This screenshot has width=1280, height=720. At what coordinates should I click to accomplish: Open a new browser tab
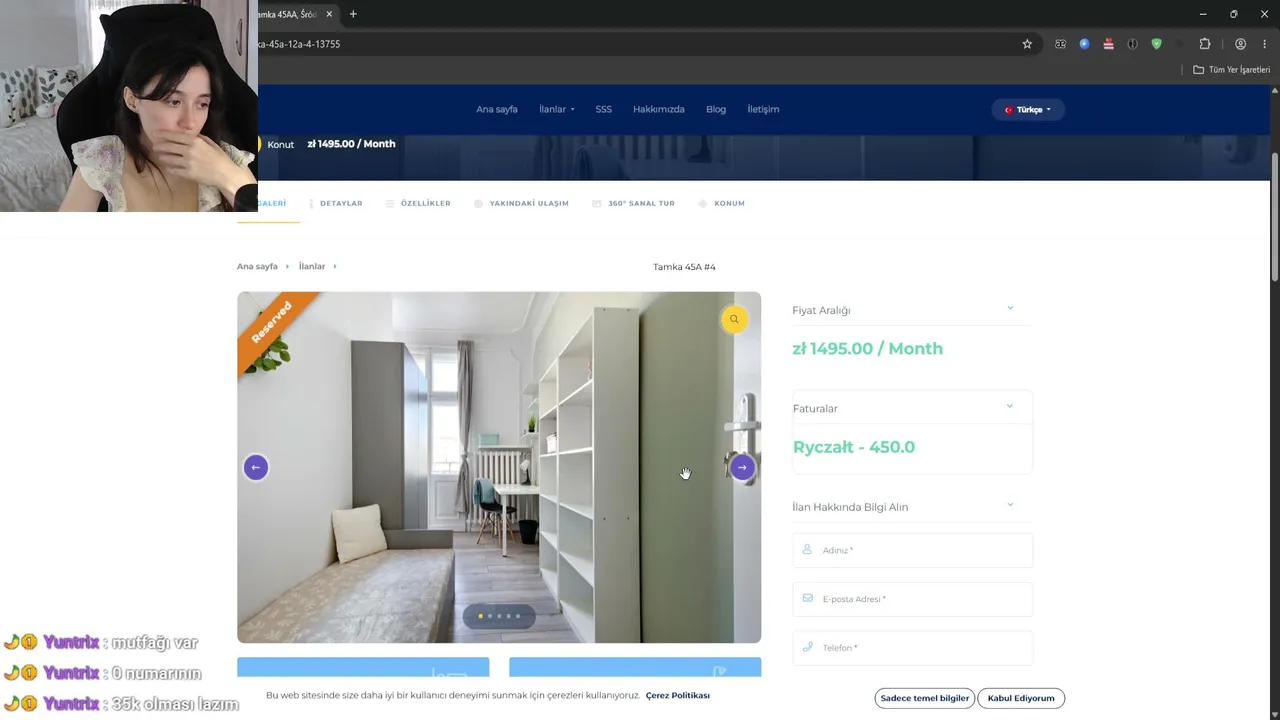coord(353,14)
